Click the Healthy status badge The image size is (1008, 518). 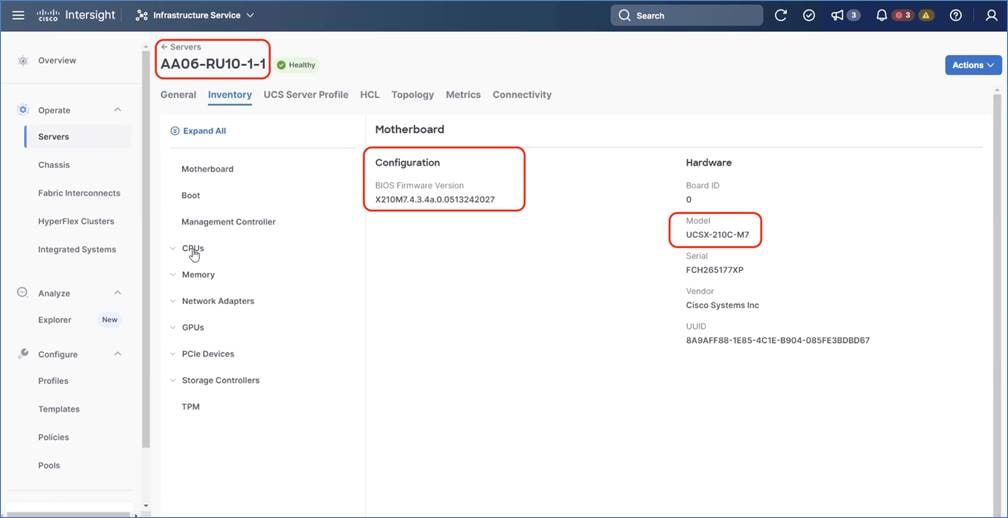pos(296,65)
